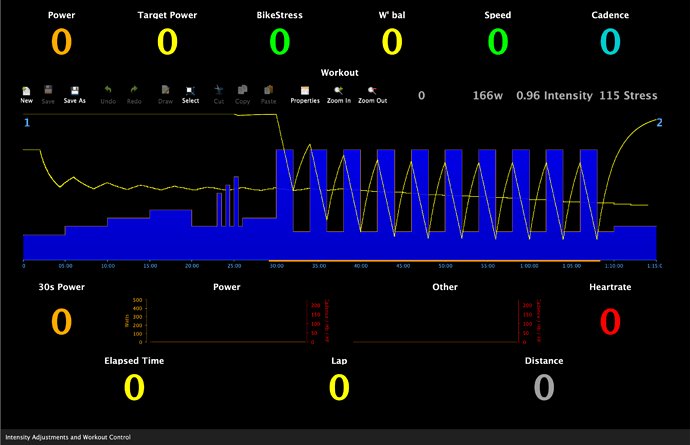Click the Lap counter value

(x=339, y=388)
